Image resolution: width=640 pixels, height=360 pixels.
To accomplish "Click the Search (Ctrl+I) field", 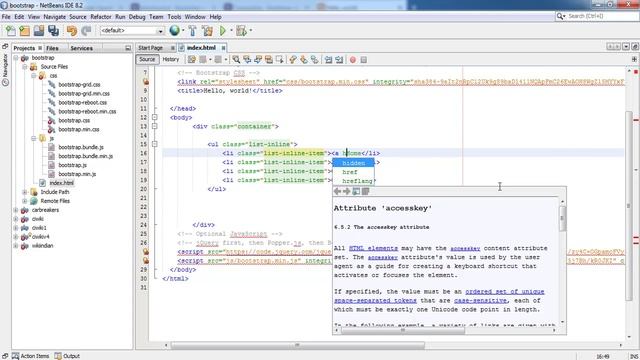I will (596, 16).
